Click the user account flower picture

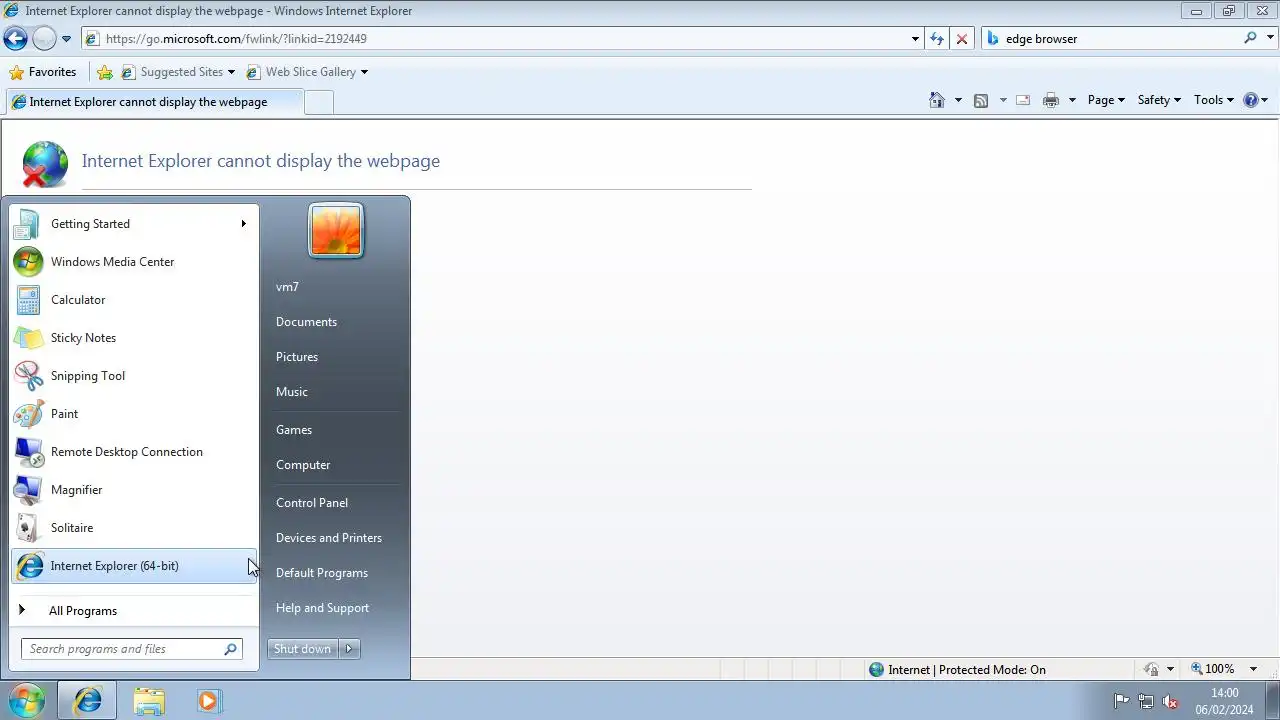coord(336,230)
